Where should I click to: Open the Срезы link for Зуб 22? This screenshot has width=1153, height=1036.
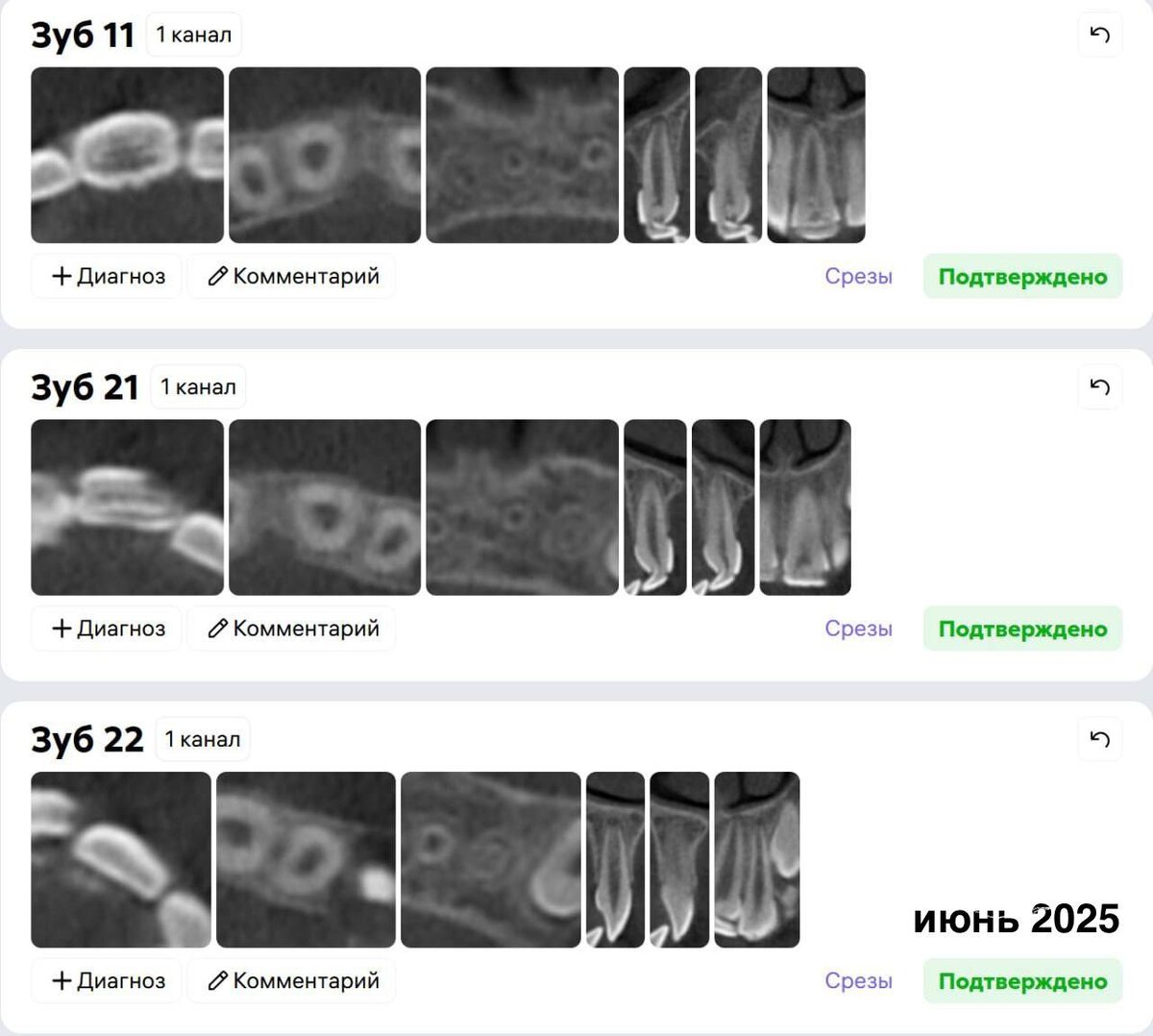[x=858, y=981]
